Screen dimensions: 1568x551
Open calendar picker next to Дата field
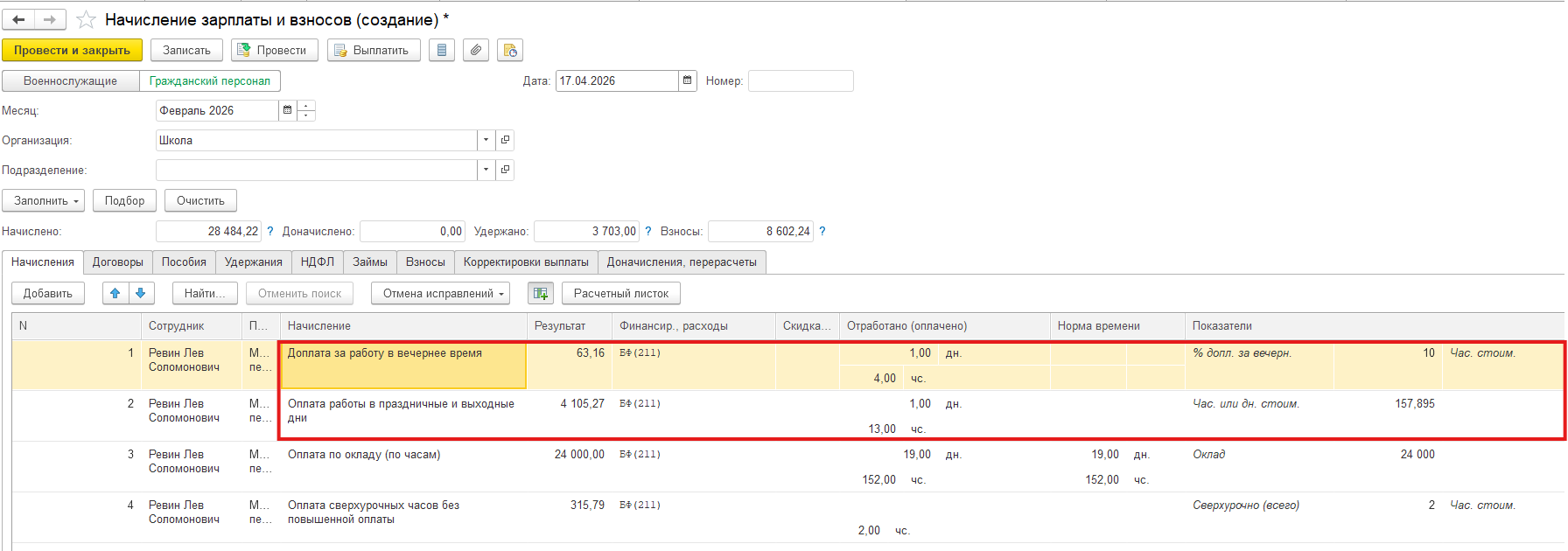tap(688, 80)
